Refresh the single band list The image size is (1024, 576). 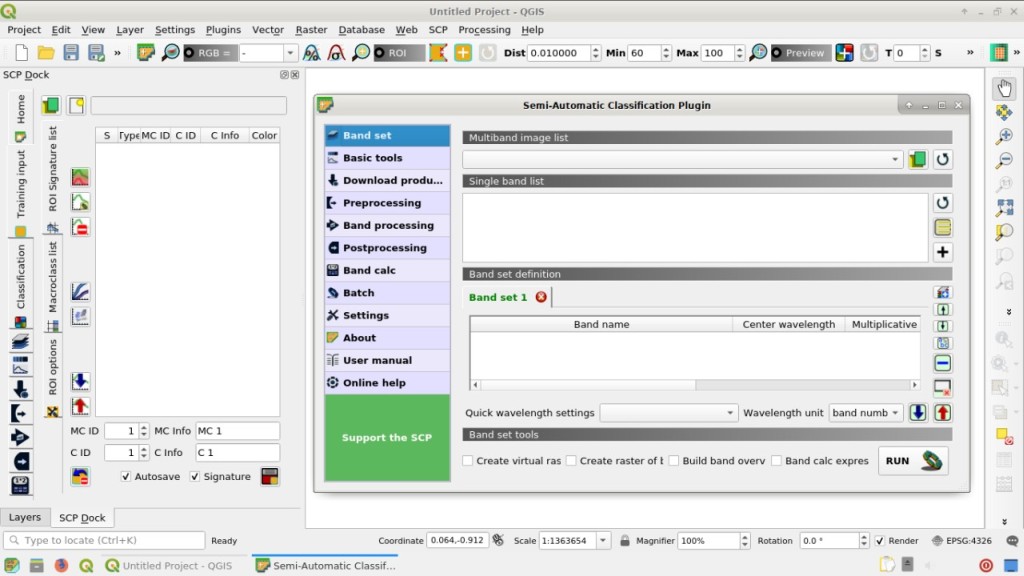[942, 203]
